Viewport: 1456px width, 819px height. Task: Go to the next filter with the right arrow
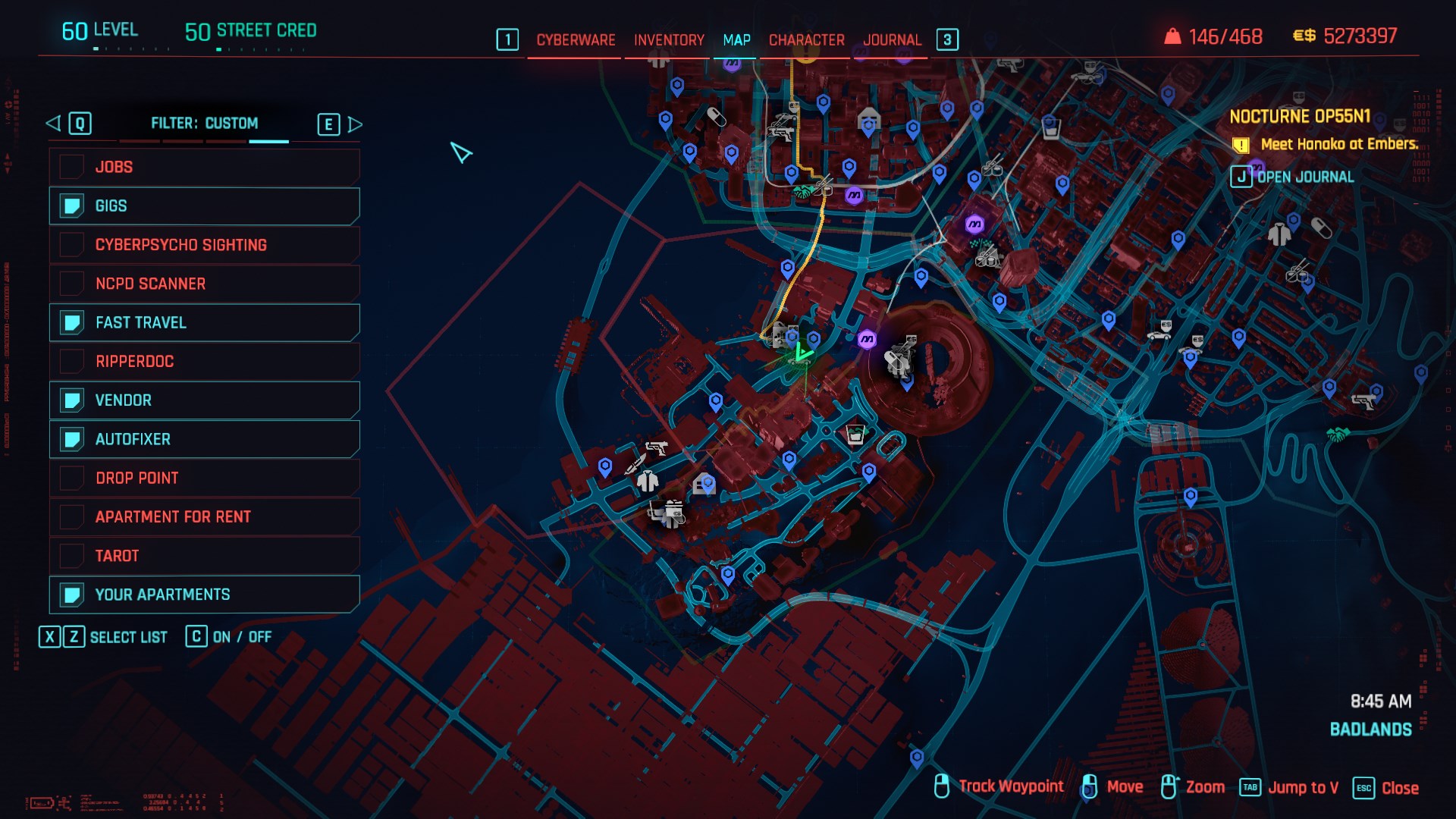355,124
